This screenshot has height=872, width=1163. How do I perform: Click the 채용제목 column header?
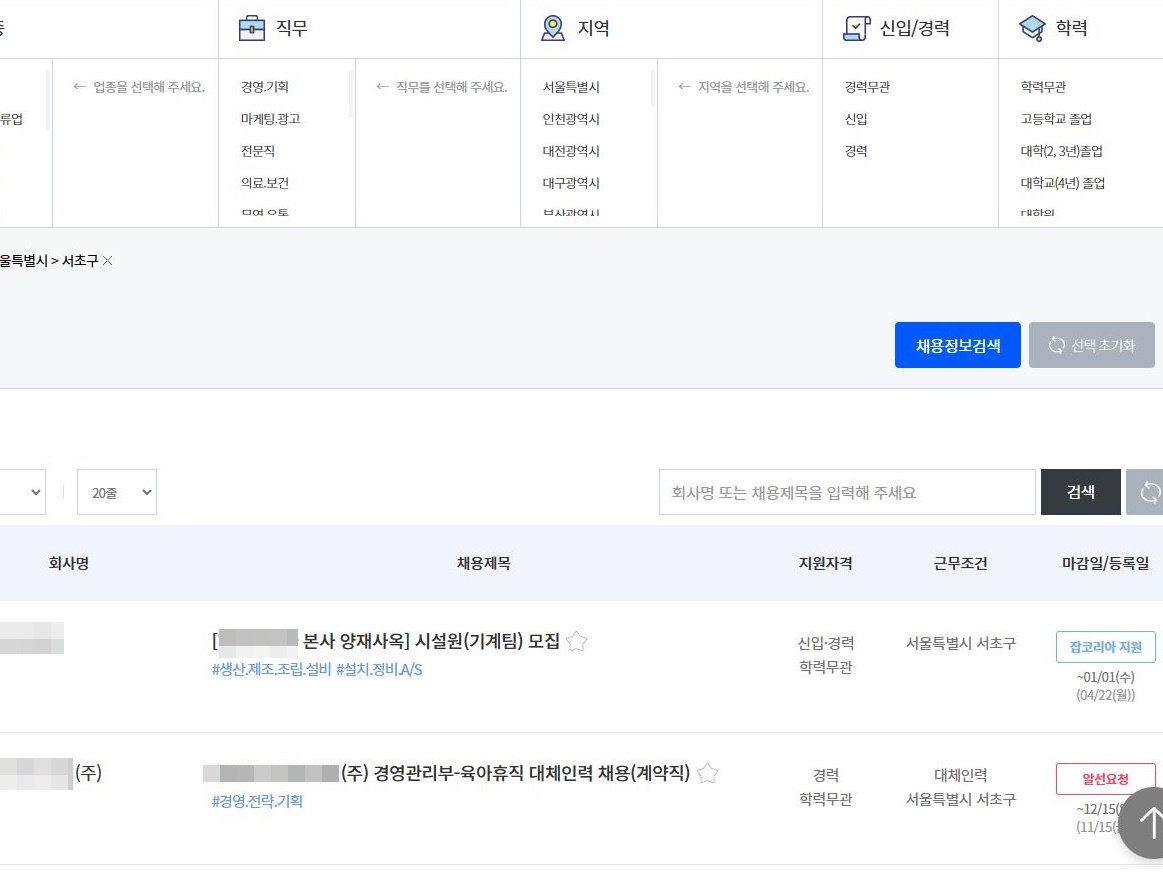(484, 563)
